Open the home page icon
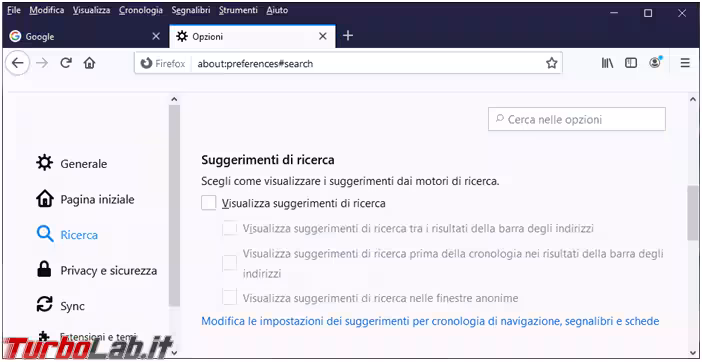Image resolution: width=702 pixels, height=362 pixels. click(90, 64)
